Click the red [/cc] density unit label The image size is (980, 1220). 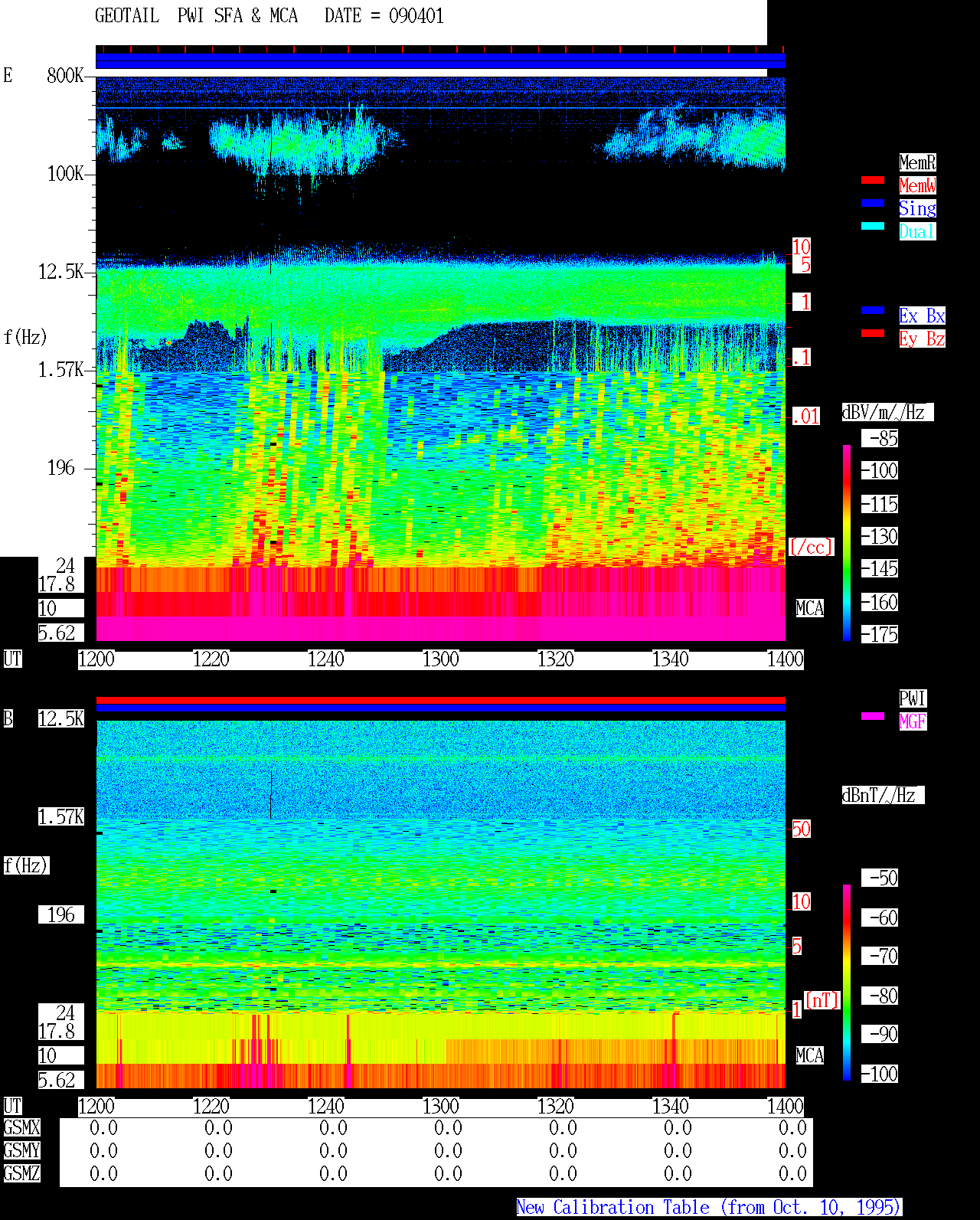tap(811, 548)
